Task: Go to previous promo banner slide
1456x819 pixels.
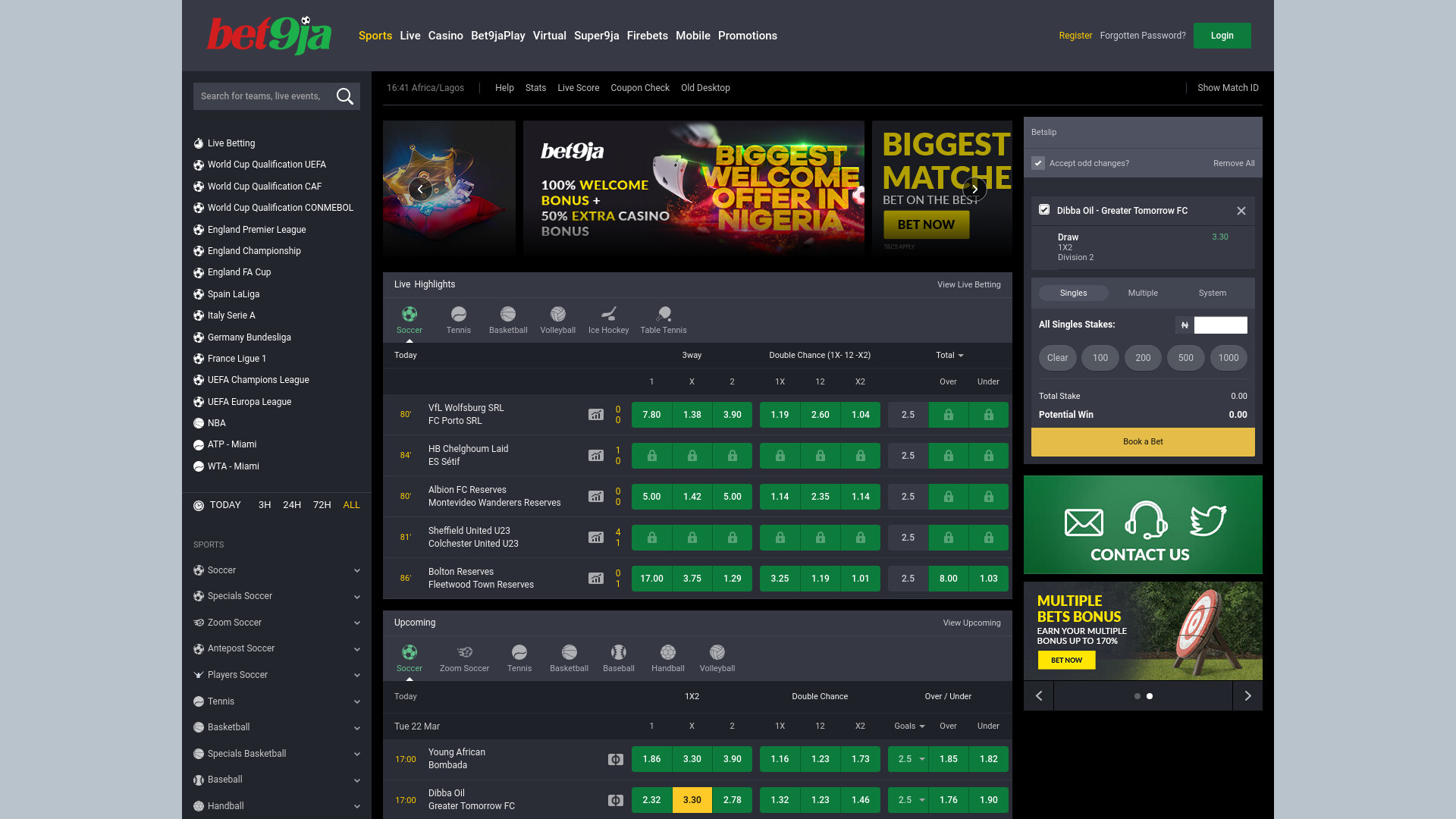Action: [420, 189]
